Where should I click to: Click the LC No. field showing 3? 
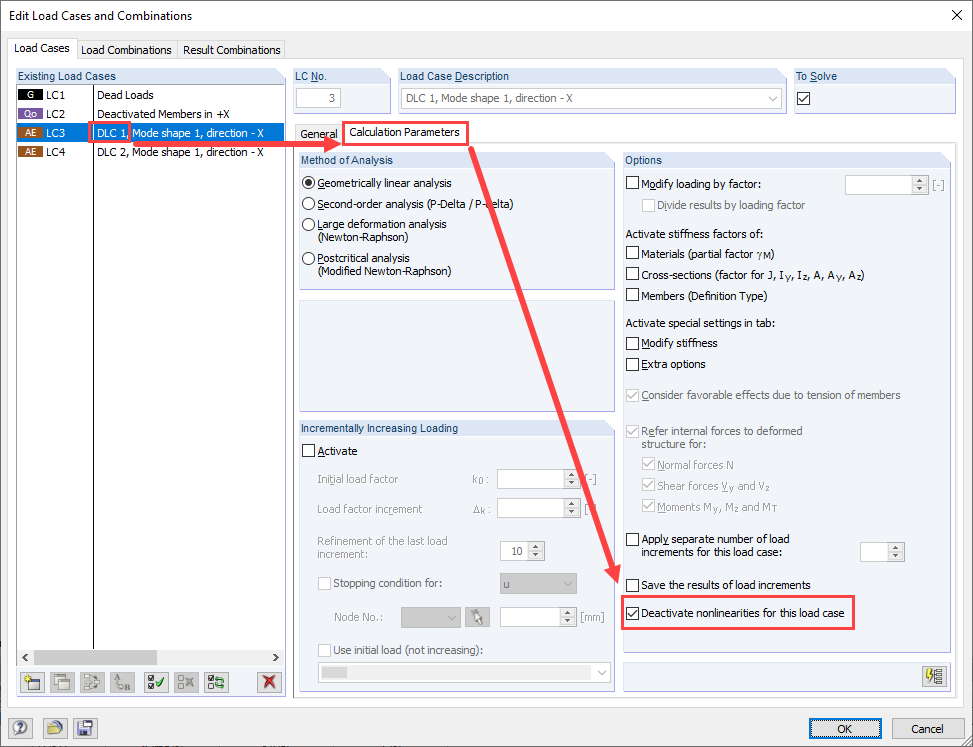click(318, 98)
